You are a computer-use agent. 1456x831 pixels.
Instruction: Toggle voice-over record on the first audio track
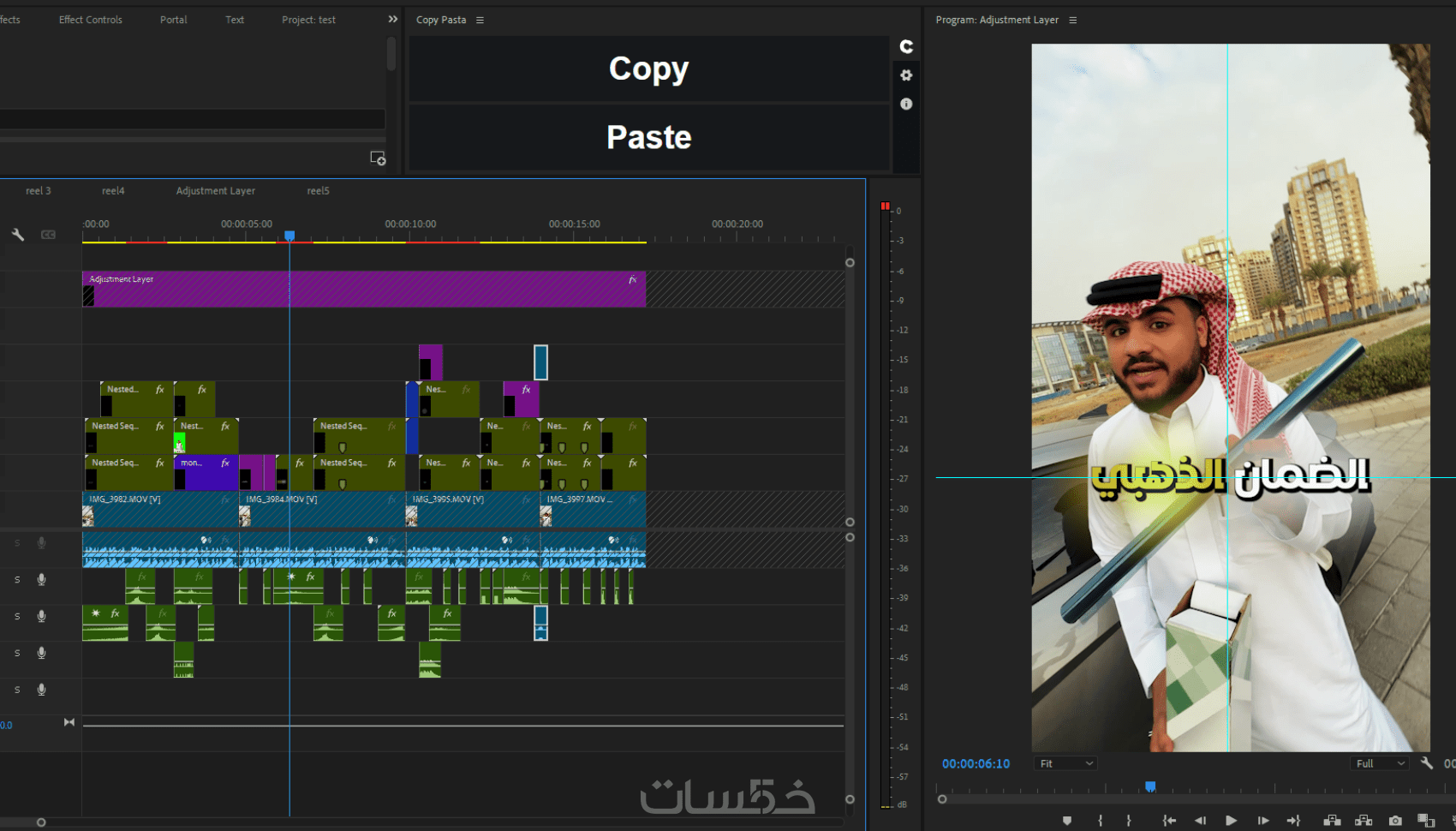click(x=41, y=543)
